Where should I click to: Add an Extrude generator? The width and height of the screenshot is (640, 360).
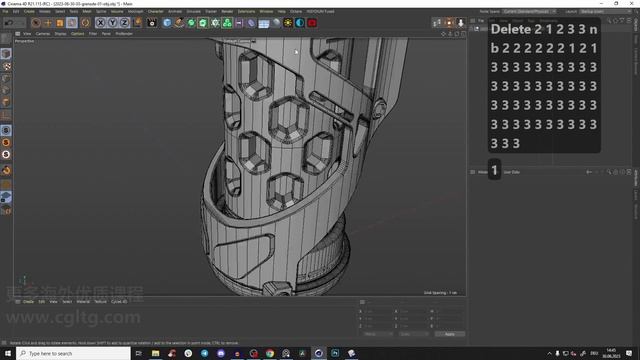click(203, 23)
